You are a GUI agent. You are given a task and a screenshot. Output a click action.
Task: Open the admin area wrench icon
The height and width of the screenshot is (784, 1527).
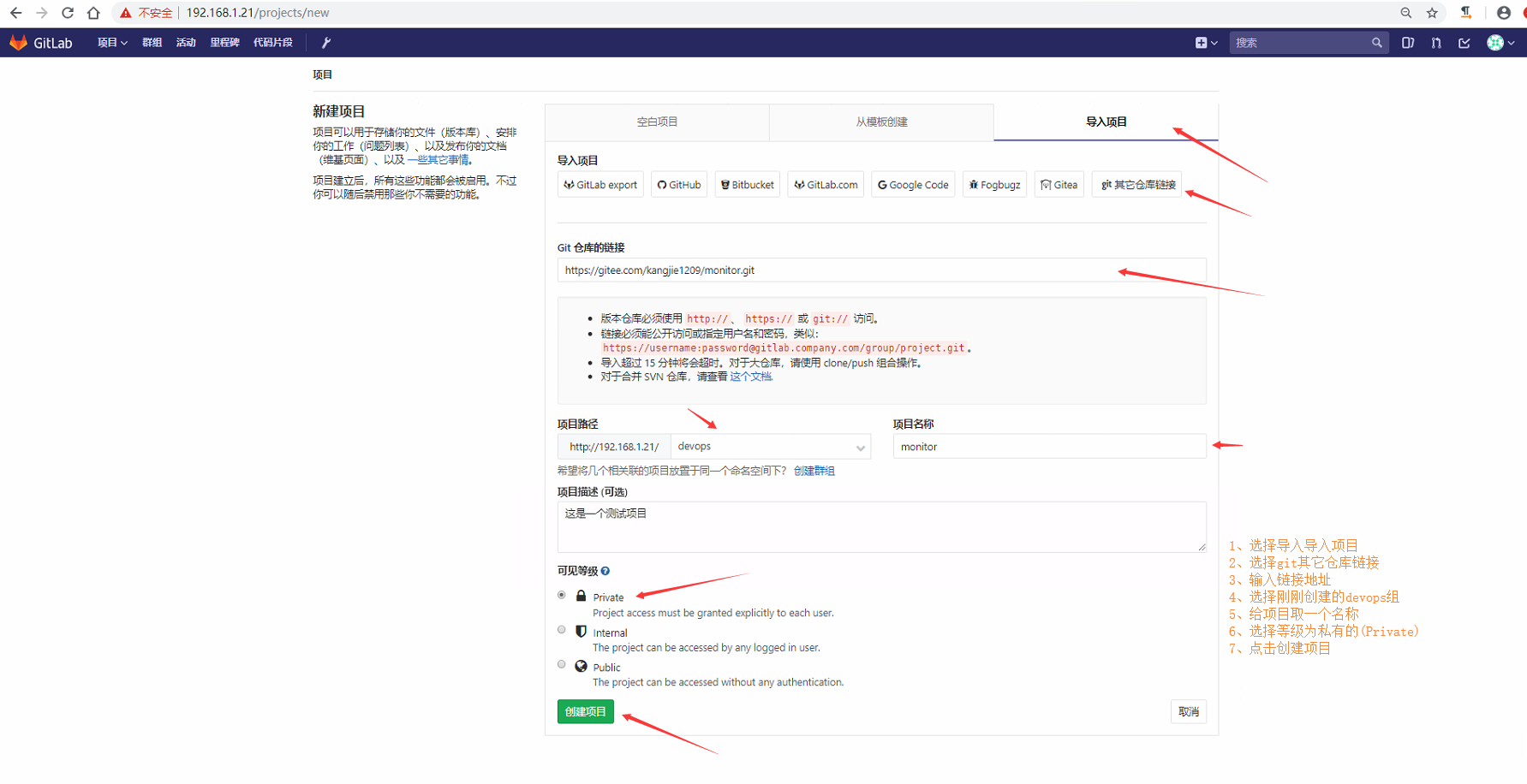(326, 43)
